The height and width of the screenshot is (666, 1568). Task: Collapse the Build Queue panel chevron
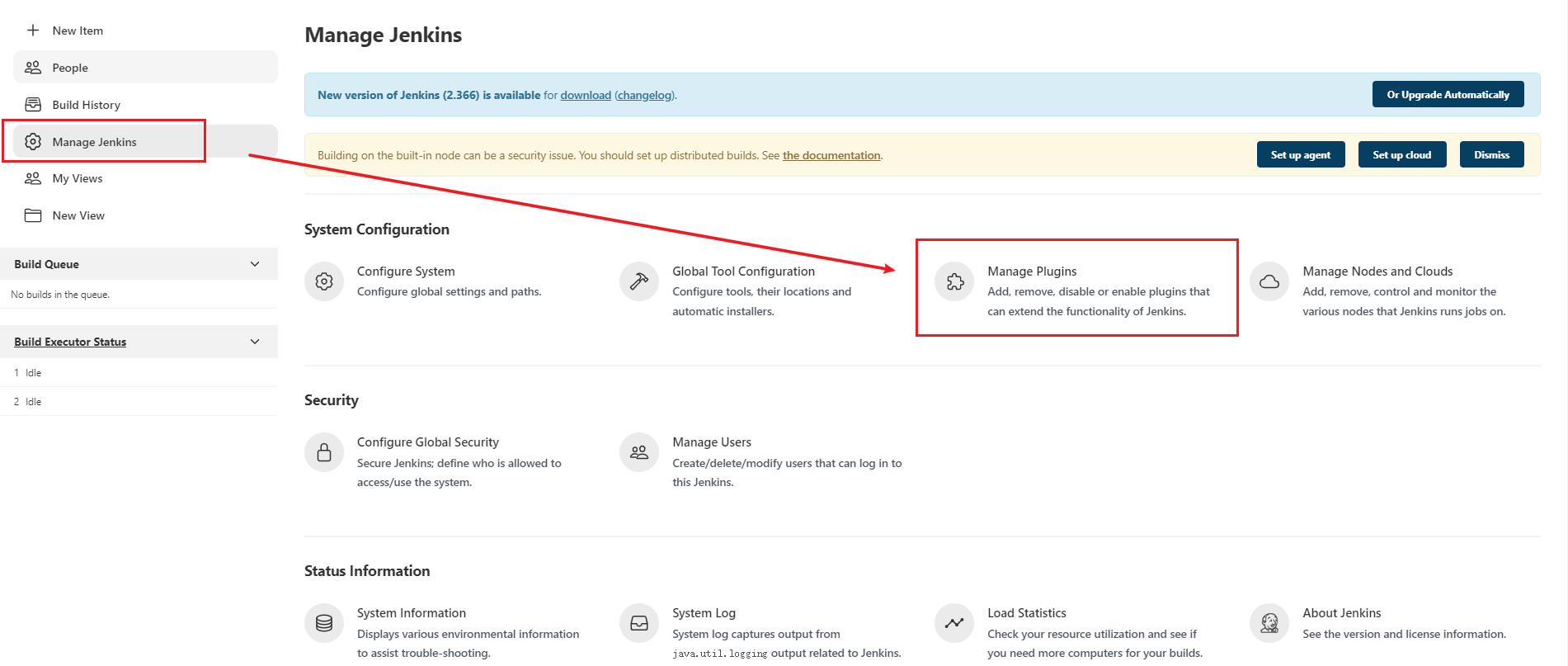pos(255,264)
